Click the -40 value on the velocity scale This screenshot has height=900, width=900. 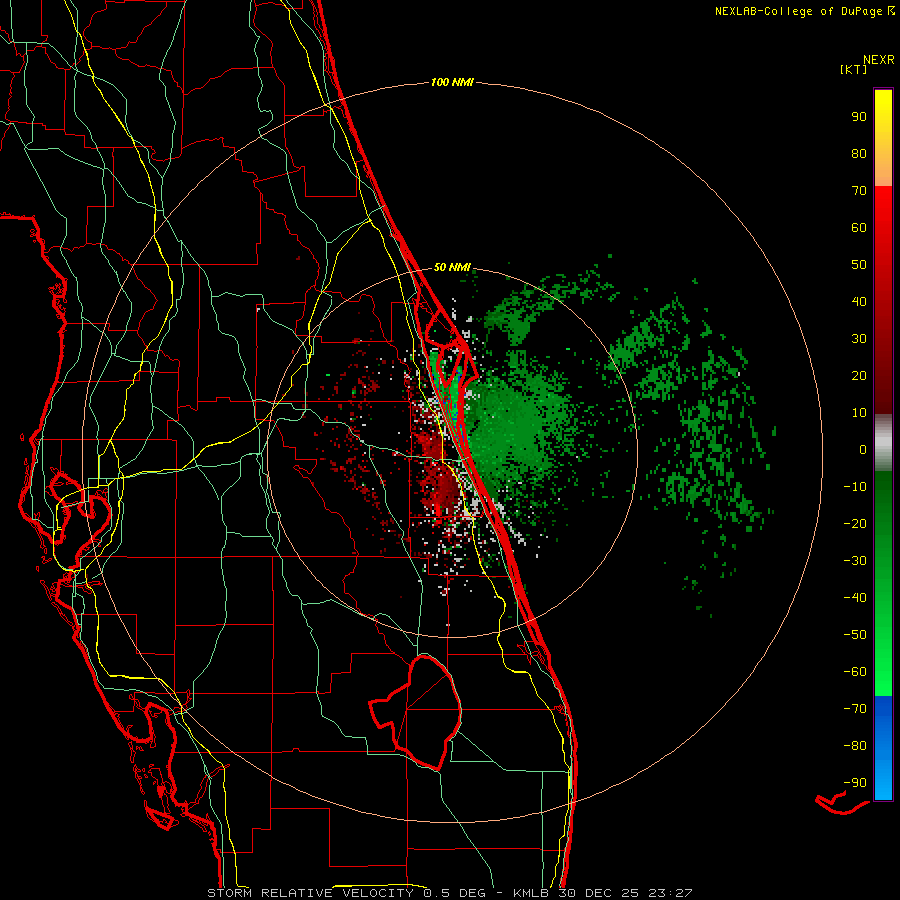(855, 598)
